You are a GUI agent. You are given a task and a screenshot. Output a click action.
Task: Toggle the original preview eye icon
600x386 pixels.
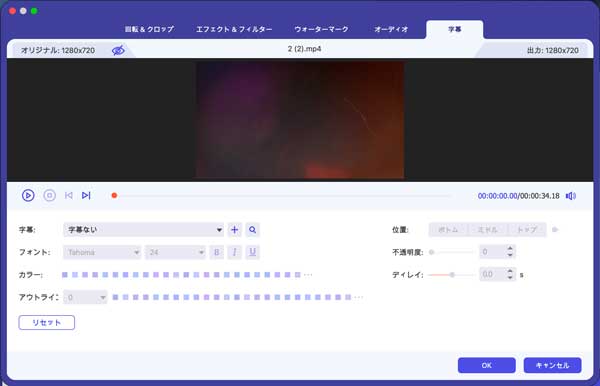(x=118, y=50)
